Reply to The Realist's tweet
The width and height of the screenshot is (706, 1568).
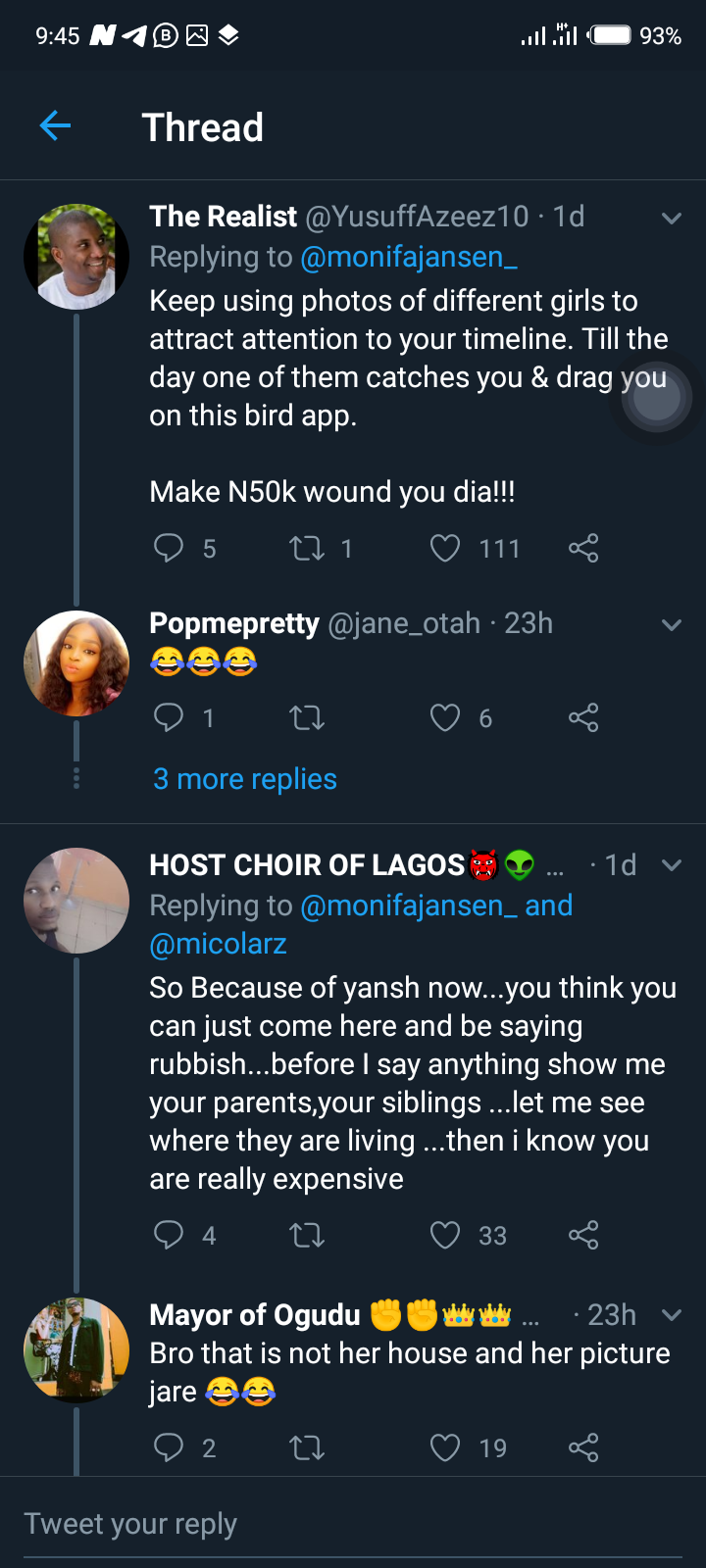(x=169, y=548)
